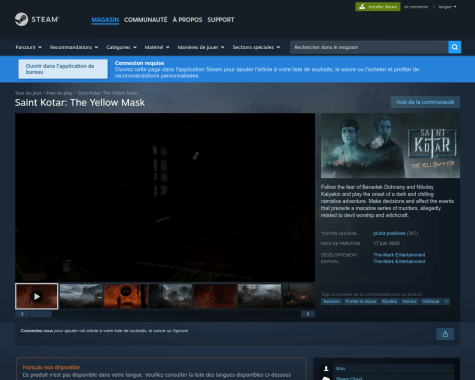Screen dimensions: 475x380
Task: Expand the Matériel dropdown
Action: (157, 47)
